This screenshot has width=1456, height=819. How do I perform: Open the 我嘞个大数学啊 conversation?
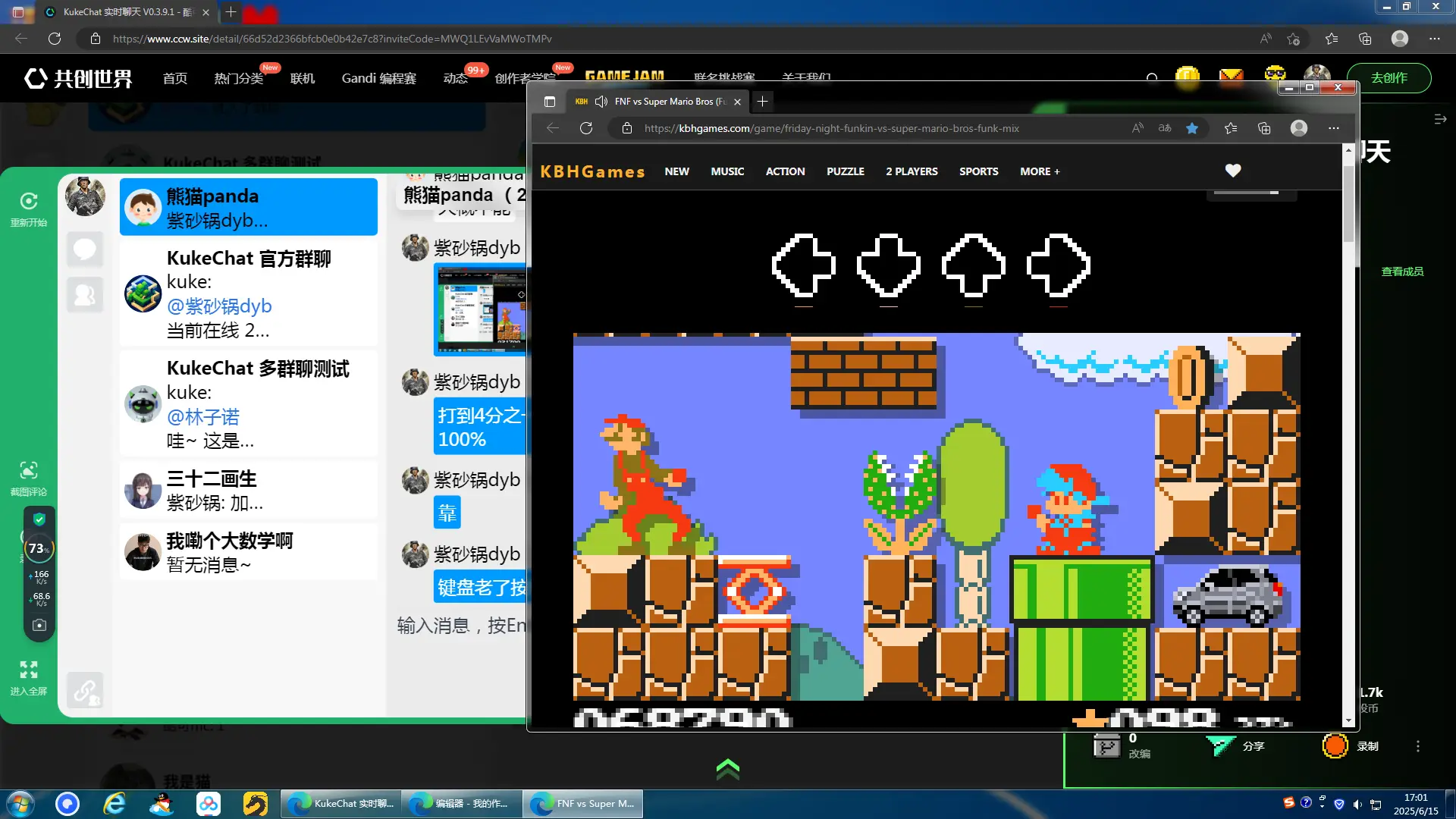pyautogui.click(x=249, y=552)
